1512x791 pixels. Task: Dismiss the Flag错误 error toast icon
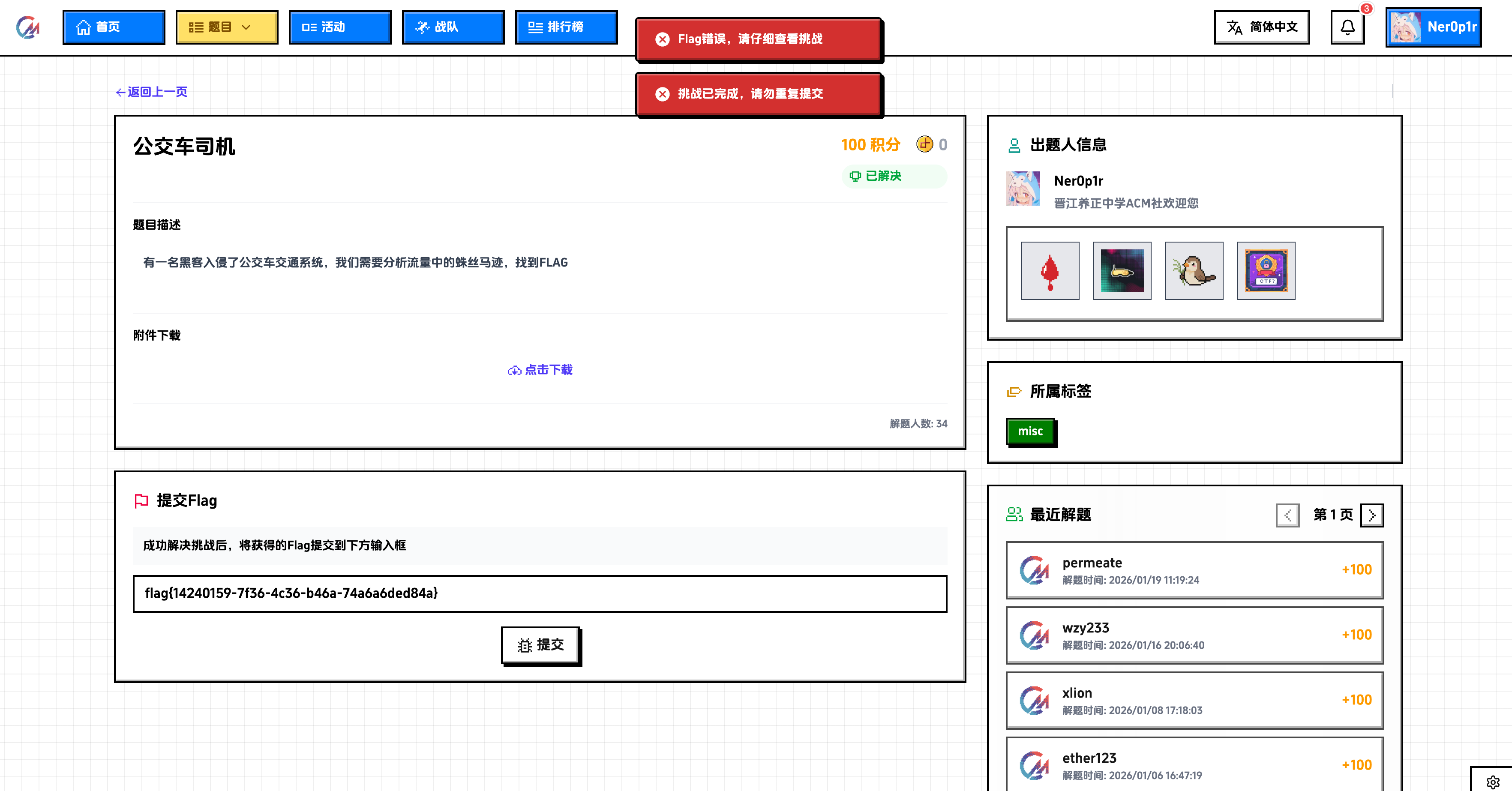coord(663,39)
